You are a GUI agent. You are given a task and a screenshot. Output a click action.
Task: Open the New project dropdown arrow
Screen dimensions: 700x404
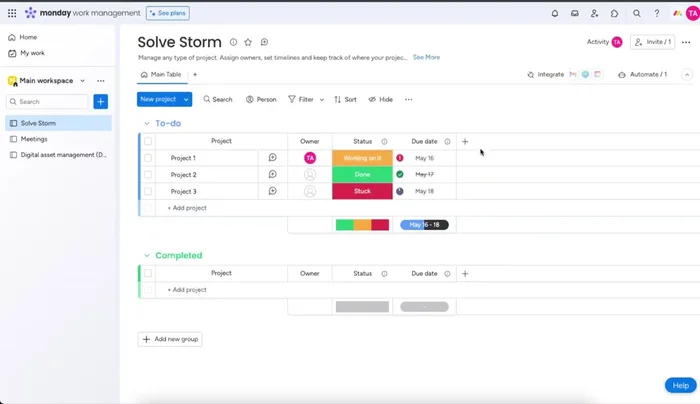pos(186,99)
